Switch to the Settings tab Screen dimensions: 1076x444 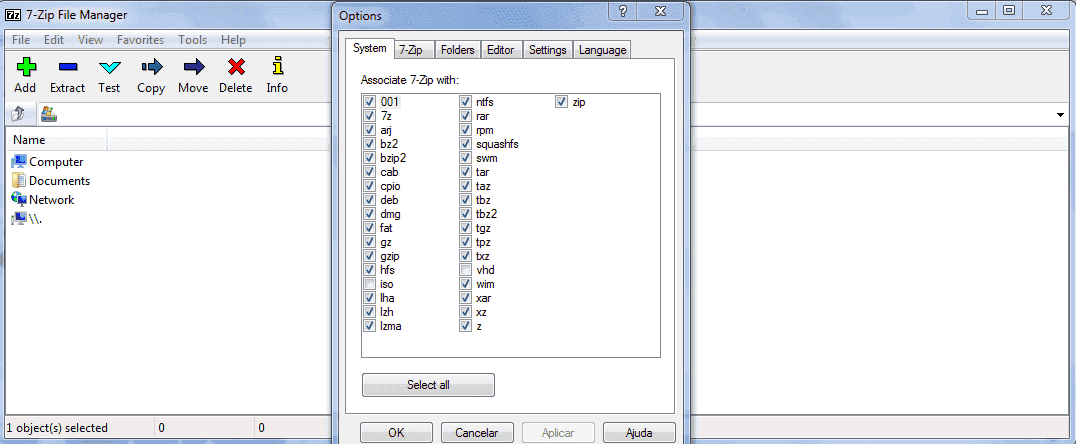[548, 49]
